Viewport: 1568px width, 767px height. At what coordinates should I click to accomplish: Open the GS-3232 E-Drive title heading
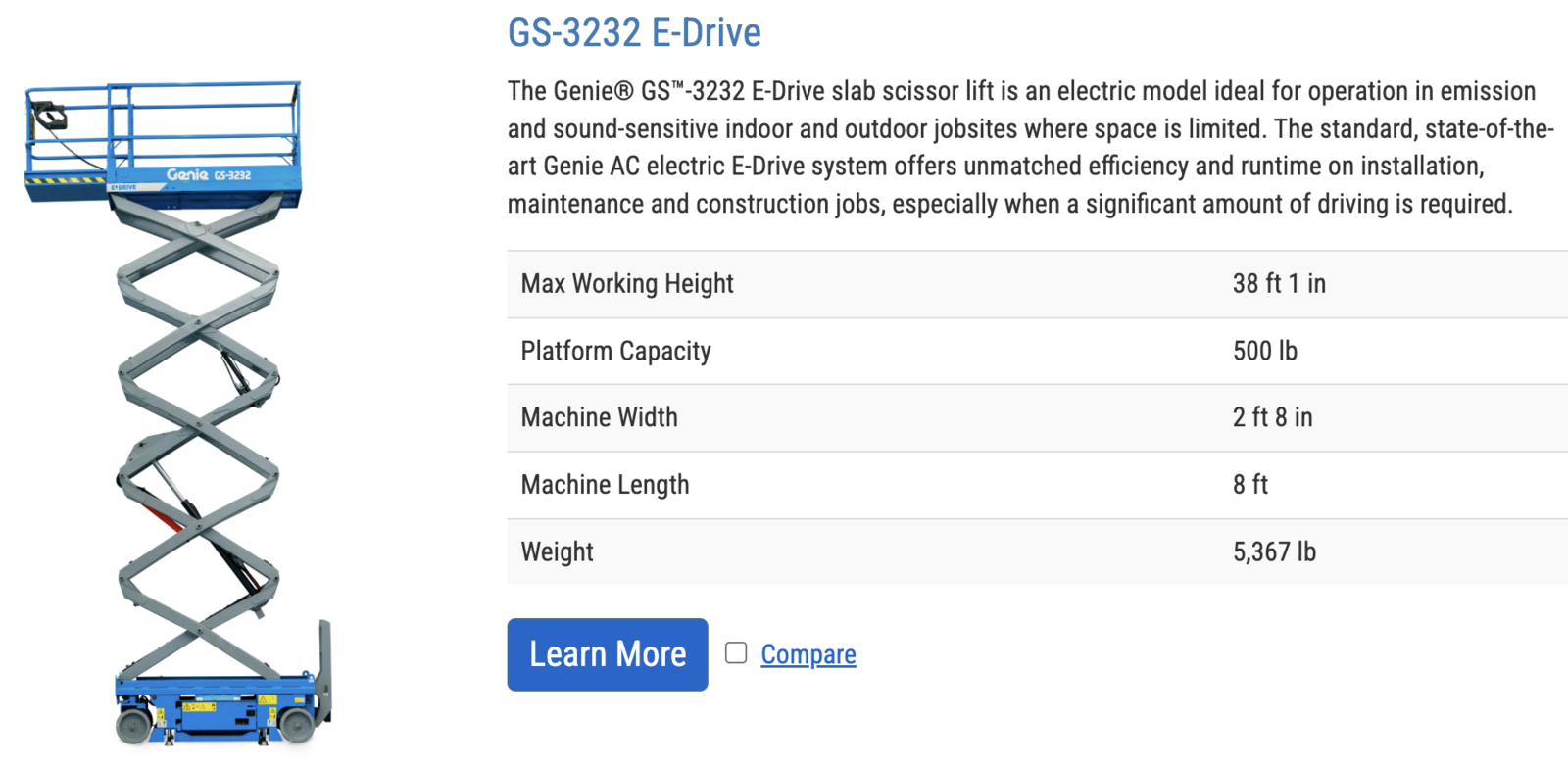(x=634, y=33)
